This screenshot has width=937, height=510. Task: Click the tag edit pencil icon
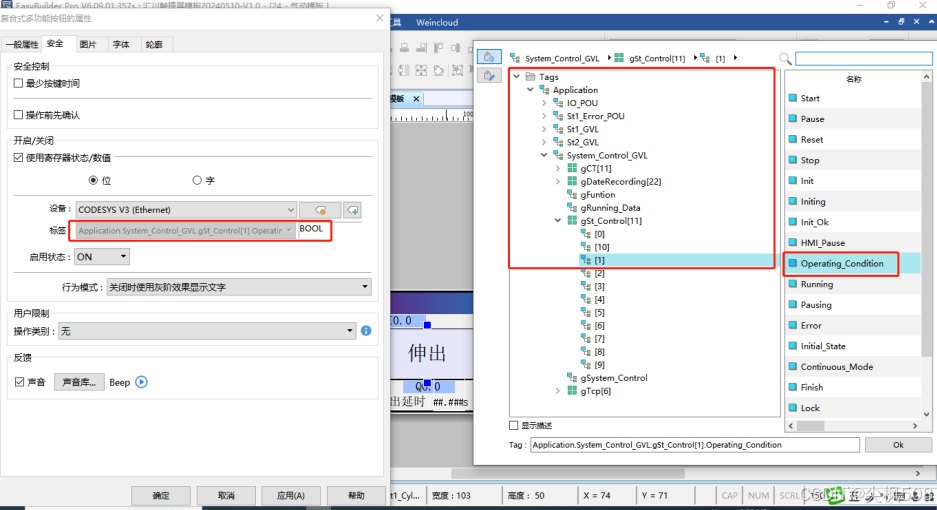click(x=489, y=75)
